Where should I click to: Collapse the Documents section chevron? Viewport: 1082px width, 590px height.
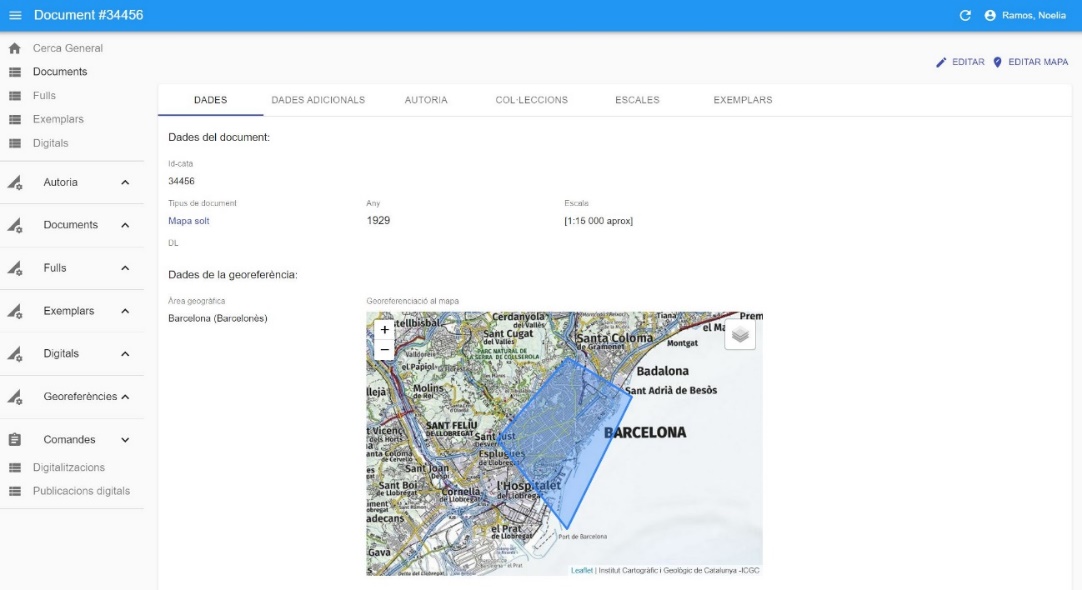point(125,226)
